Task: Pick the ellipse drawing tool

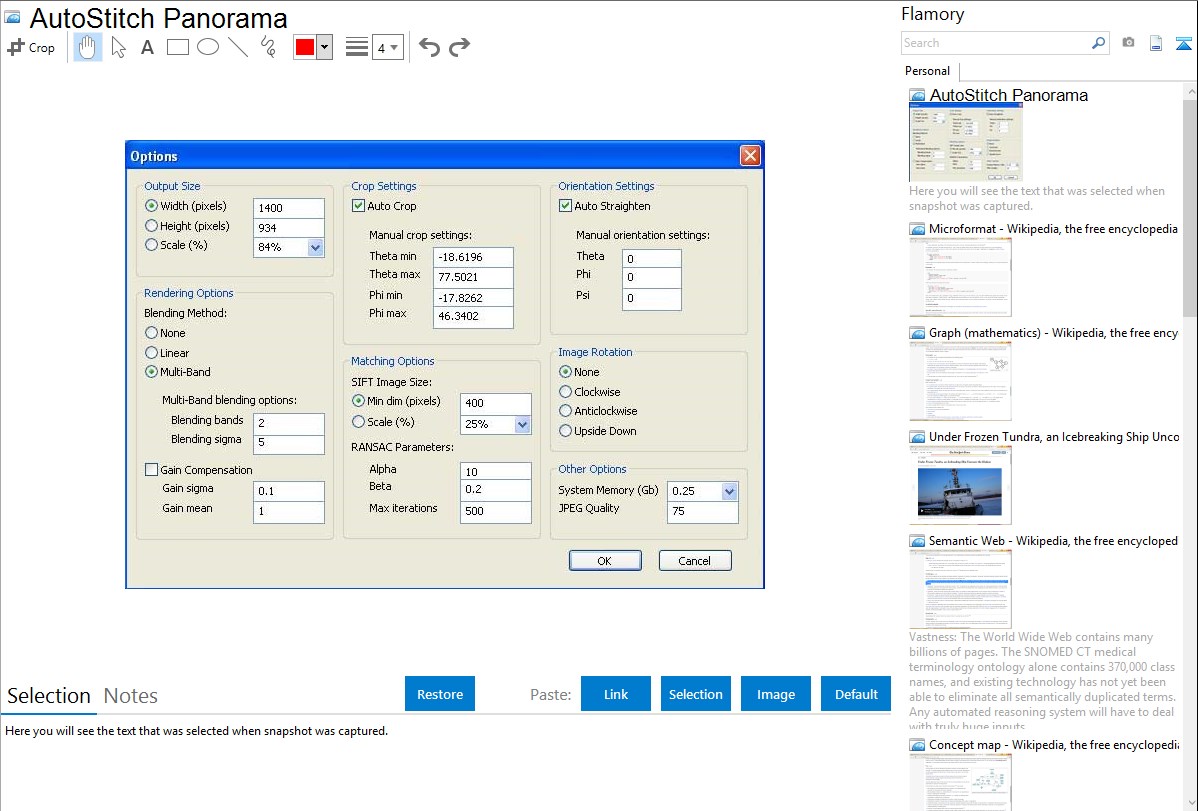Action: coord(208,47)
